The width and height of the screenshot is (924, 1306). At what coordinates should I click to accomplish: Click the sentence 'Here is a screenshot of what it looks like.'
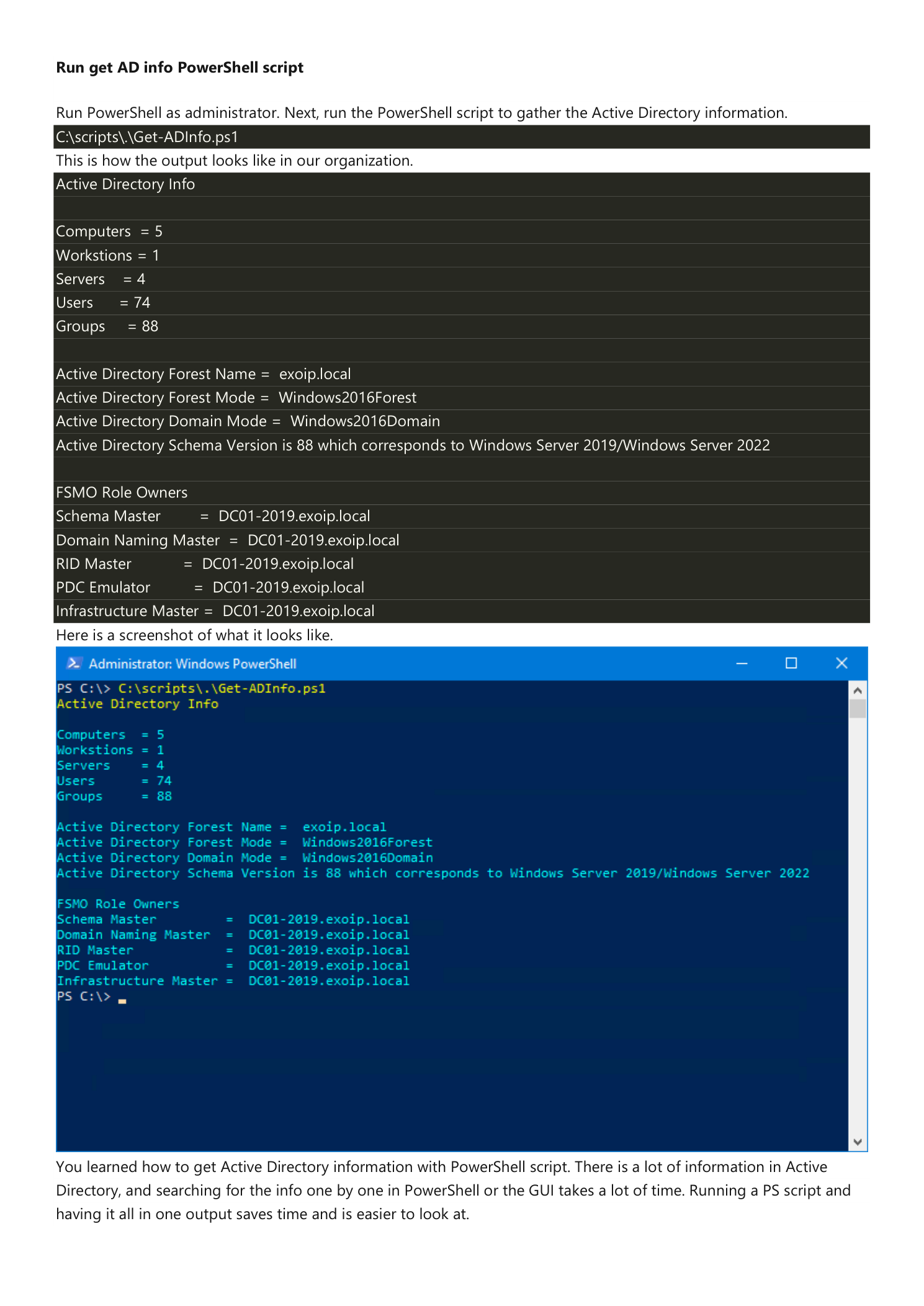pyautogui.click(x=195, y=635)
